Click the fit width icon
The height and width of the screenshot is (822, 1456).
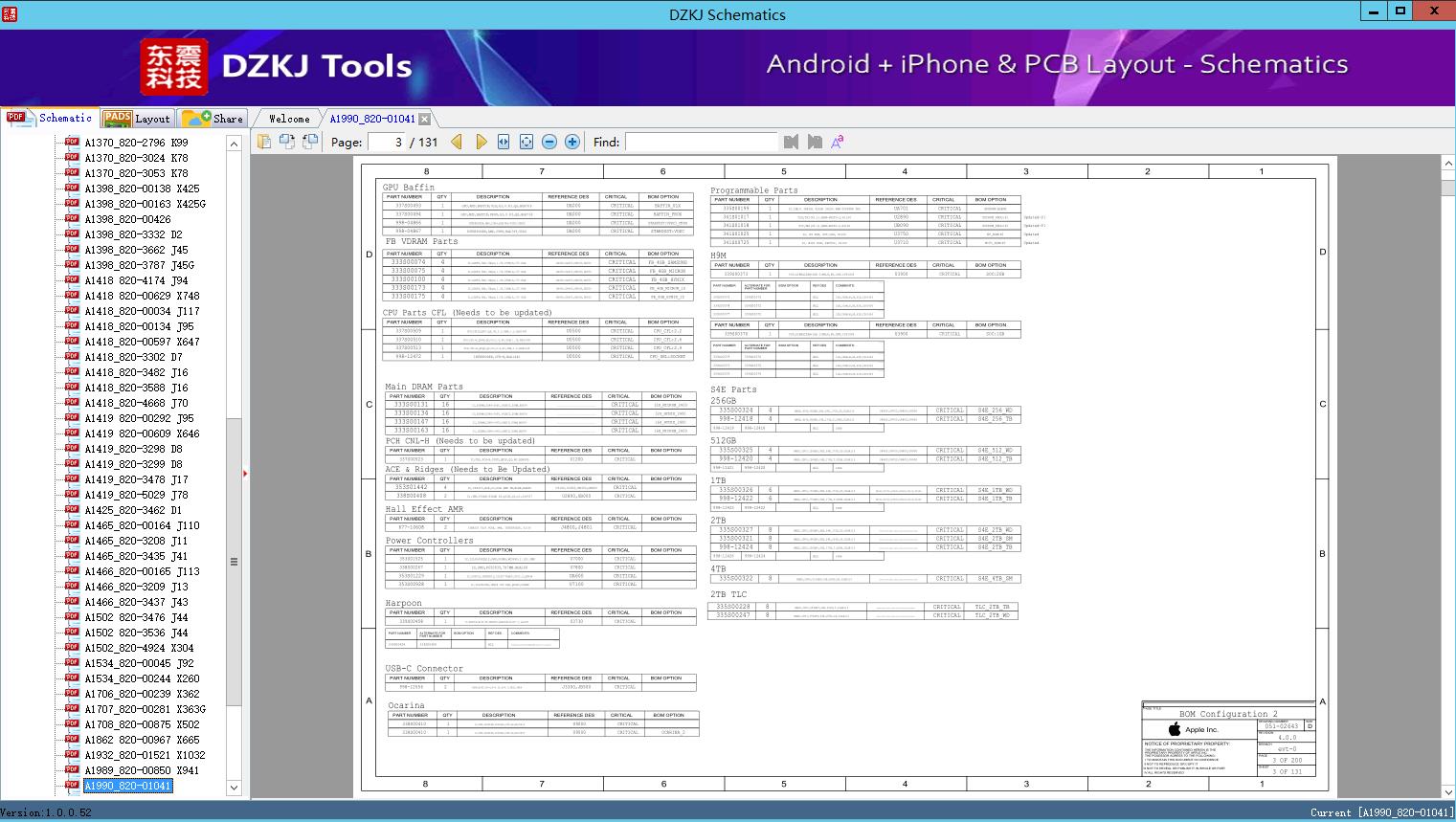coord(504,142)
